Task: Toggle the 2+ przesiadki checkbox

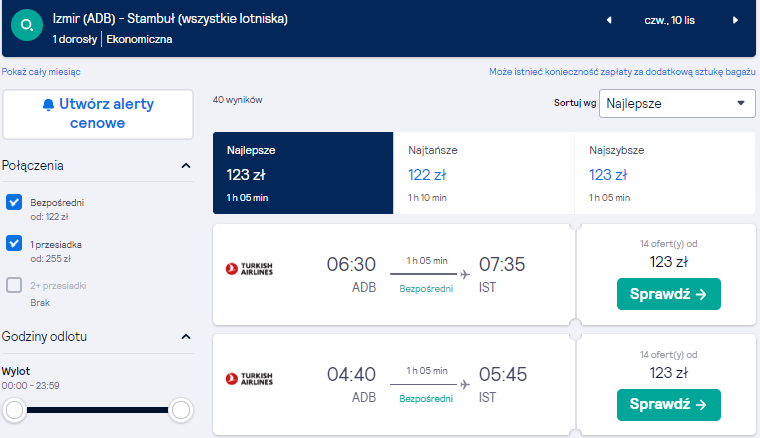Action: pos(14,285)
